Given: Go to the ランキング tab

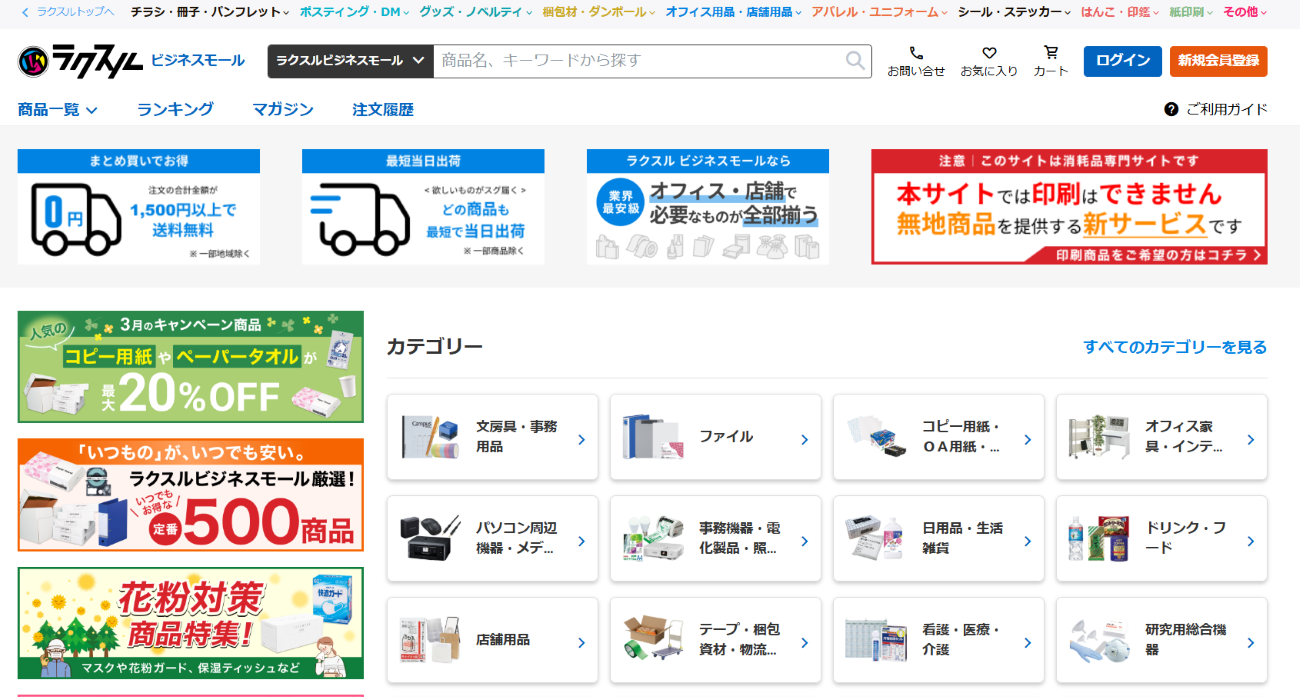Looking at the screenshot, I should point(175,110).
